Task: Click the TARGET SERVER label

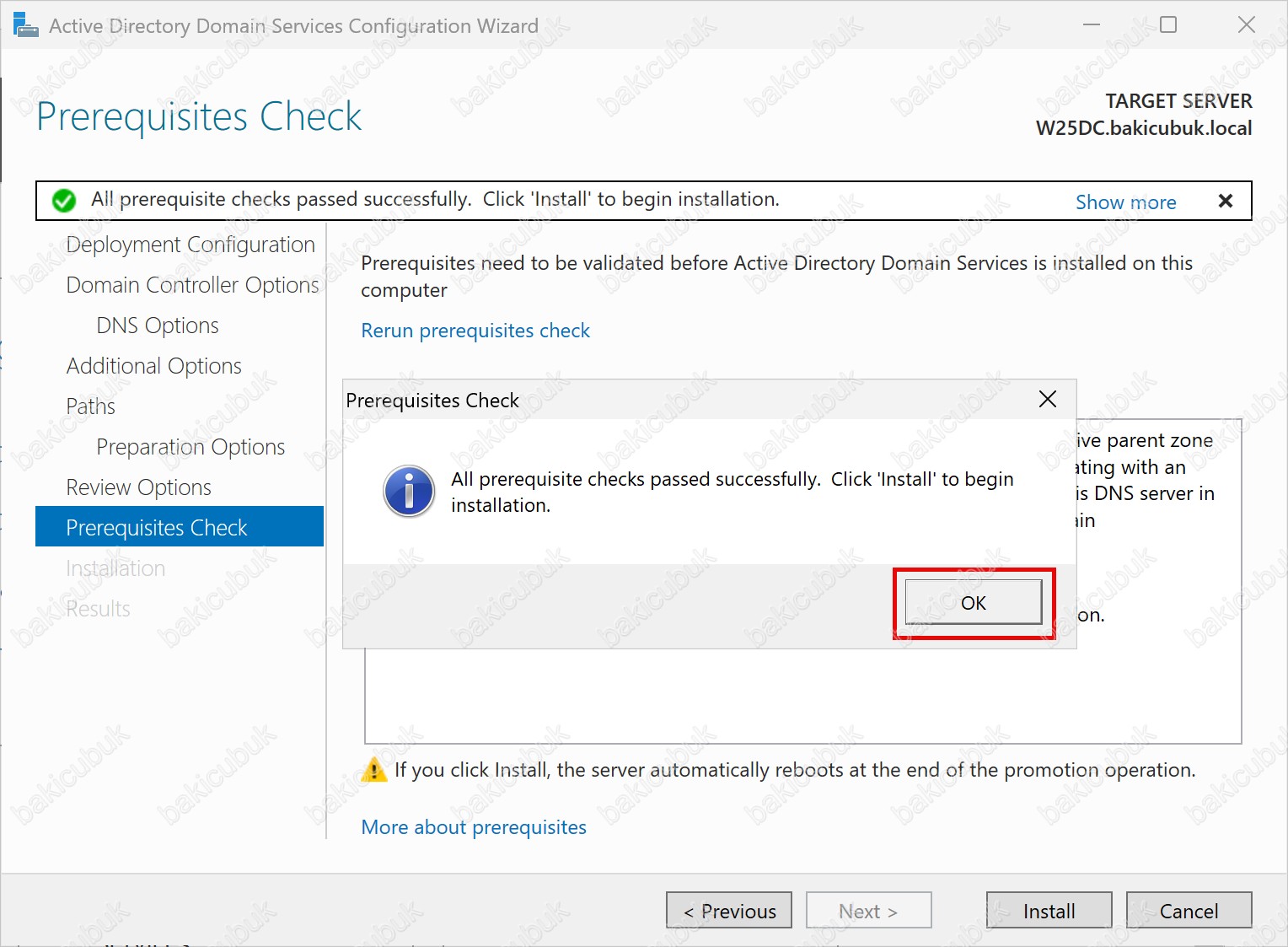Action: point(1178,101)
